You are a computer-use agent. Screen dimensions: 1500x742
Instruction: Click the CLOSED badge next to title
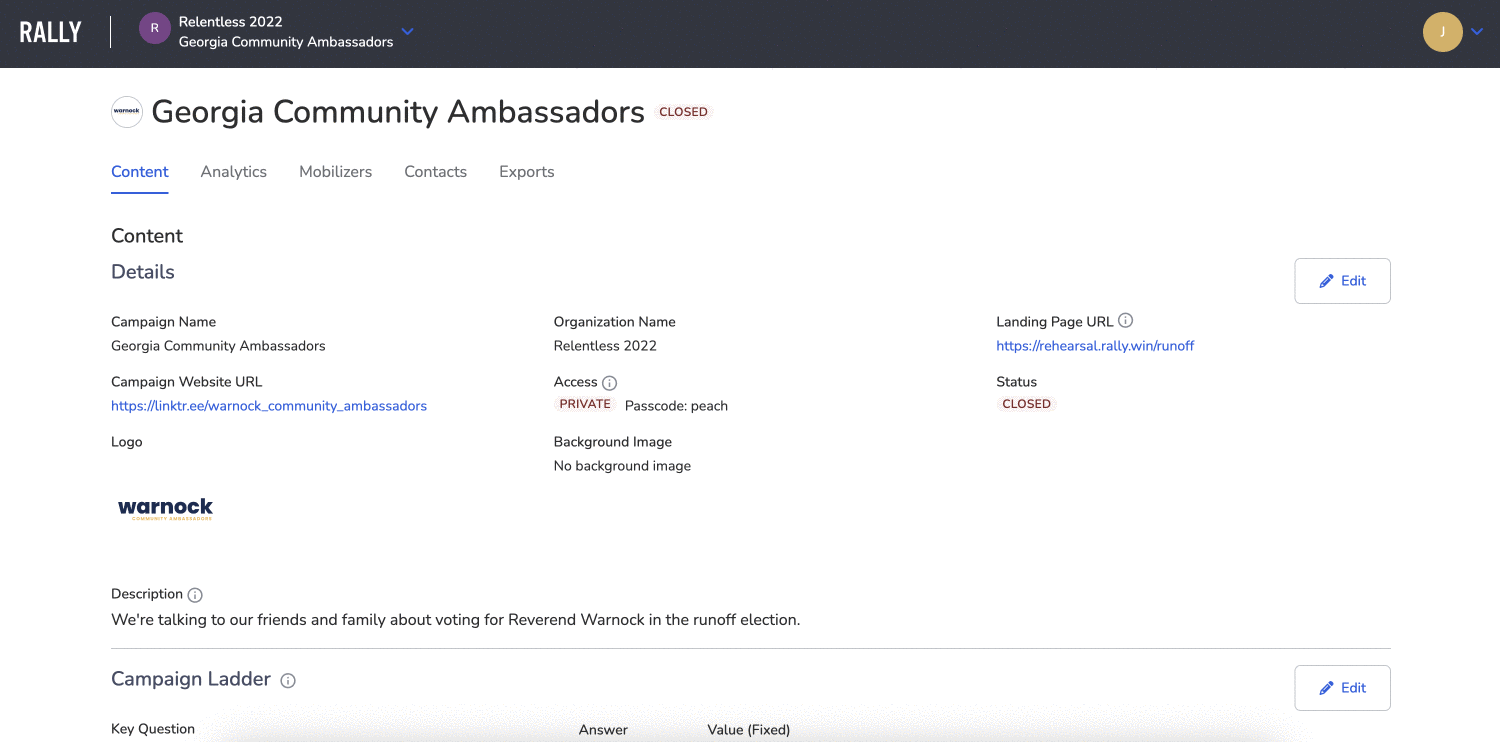point(683,112)
